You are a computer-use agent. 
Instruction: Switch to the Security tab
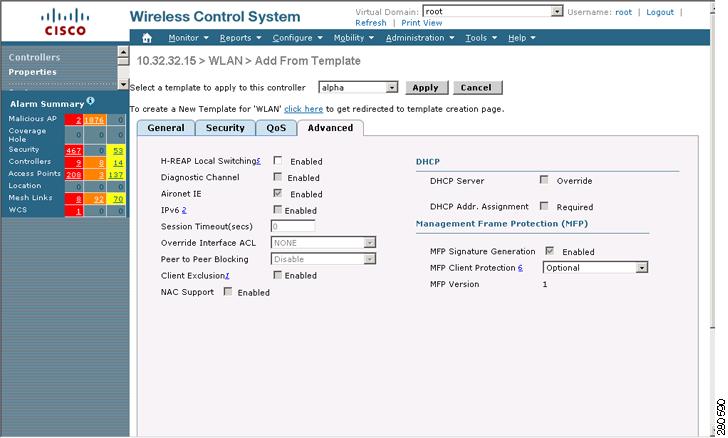point(225,128)
